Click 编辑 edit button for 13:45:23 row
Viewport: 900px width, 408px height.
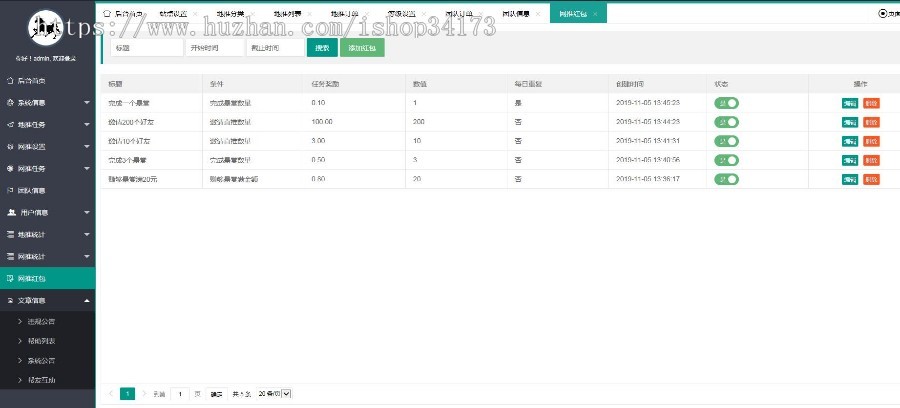849,103
